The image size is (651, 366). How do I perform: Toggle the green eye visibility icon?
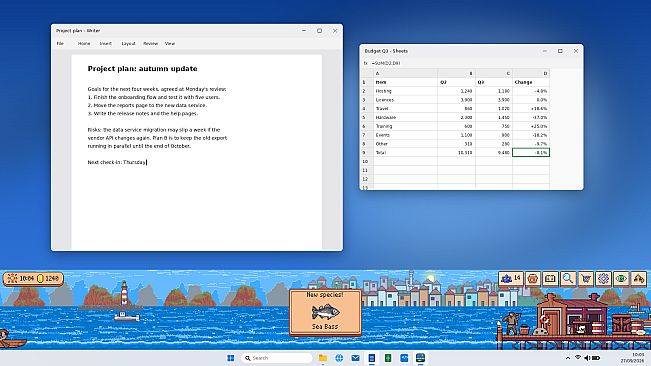(621, 278)
